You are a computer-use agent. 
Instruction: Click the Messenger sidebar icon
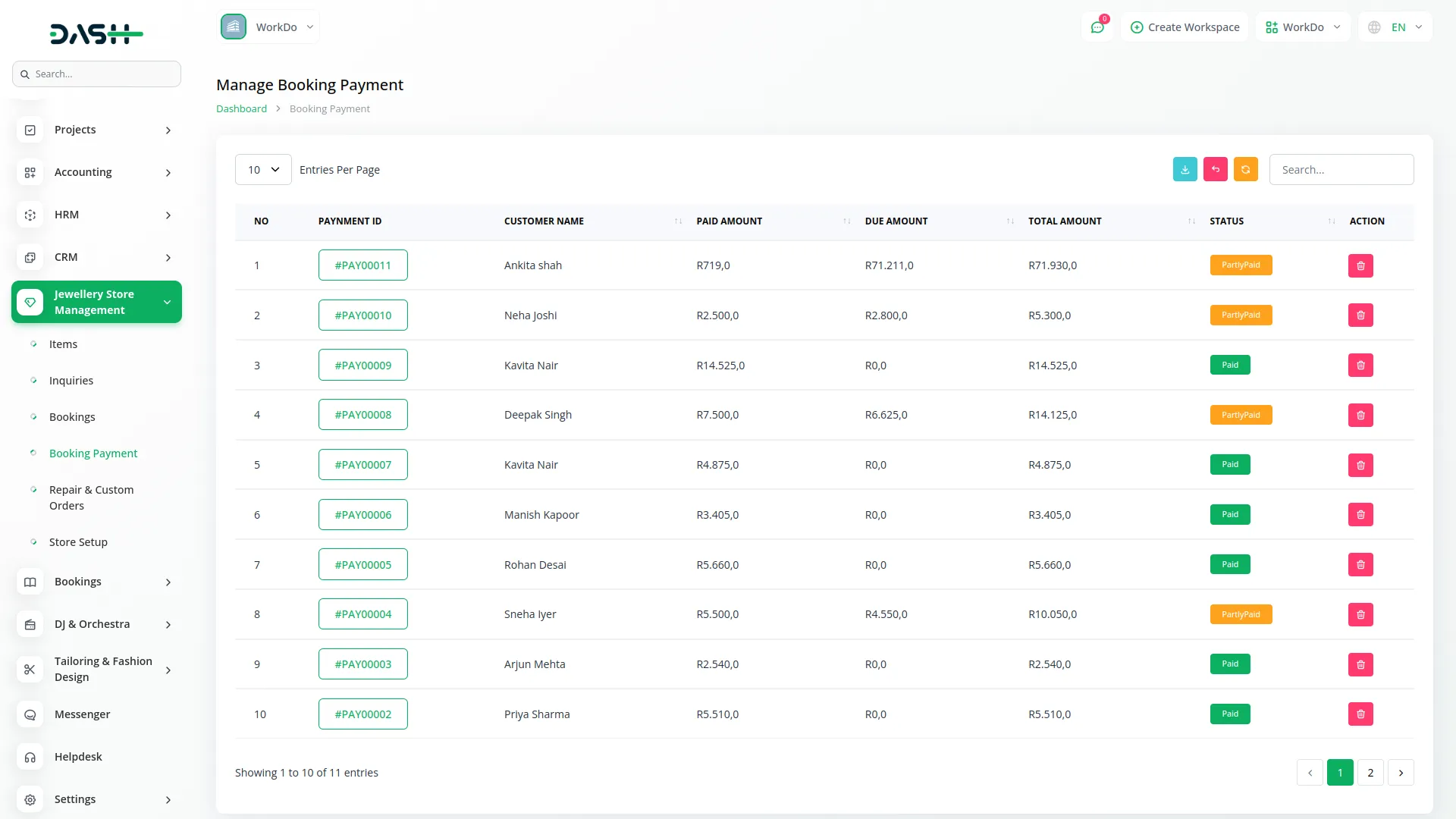(x=30, y=714)
